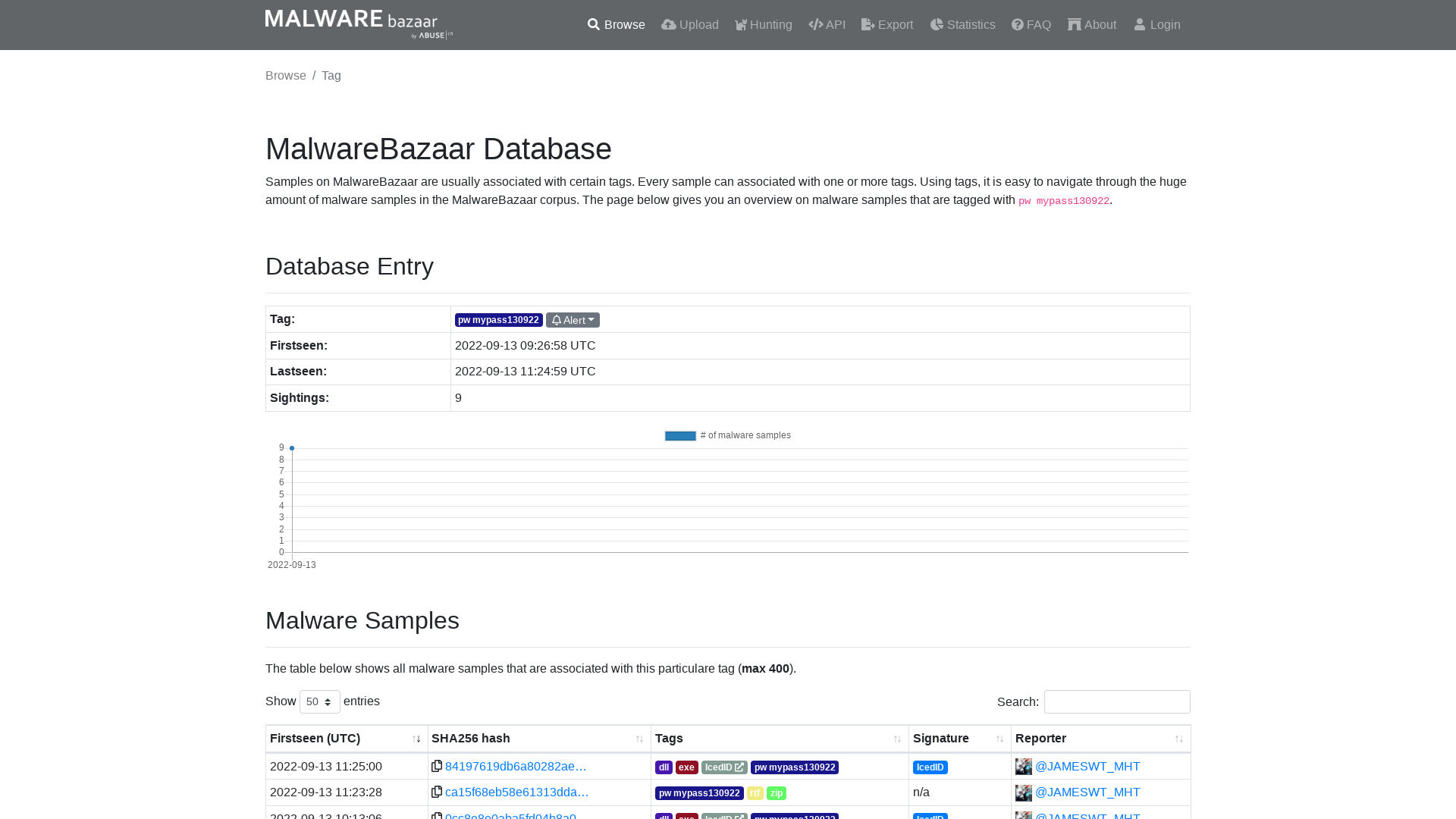Open the IcedID external link icon

click(x=740, y=767)
